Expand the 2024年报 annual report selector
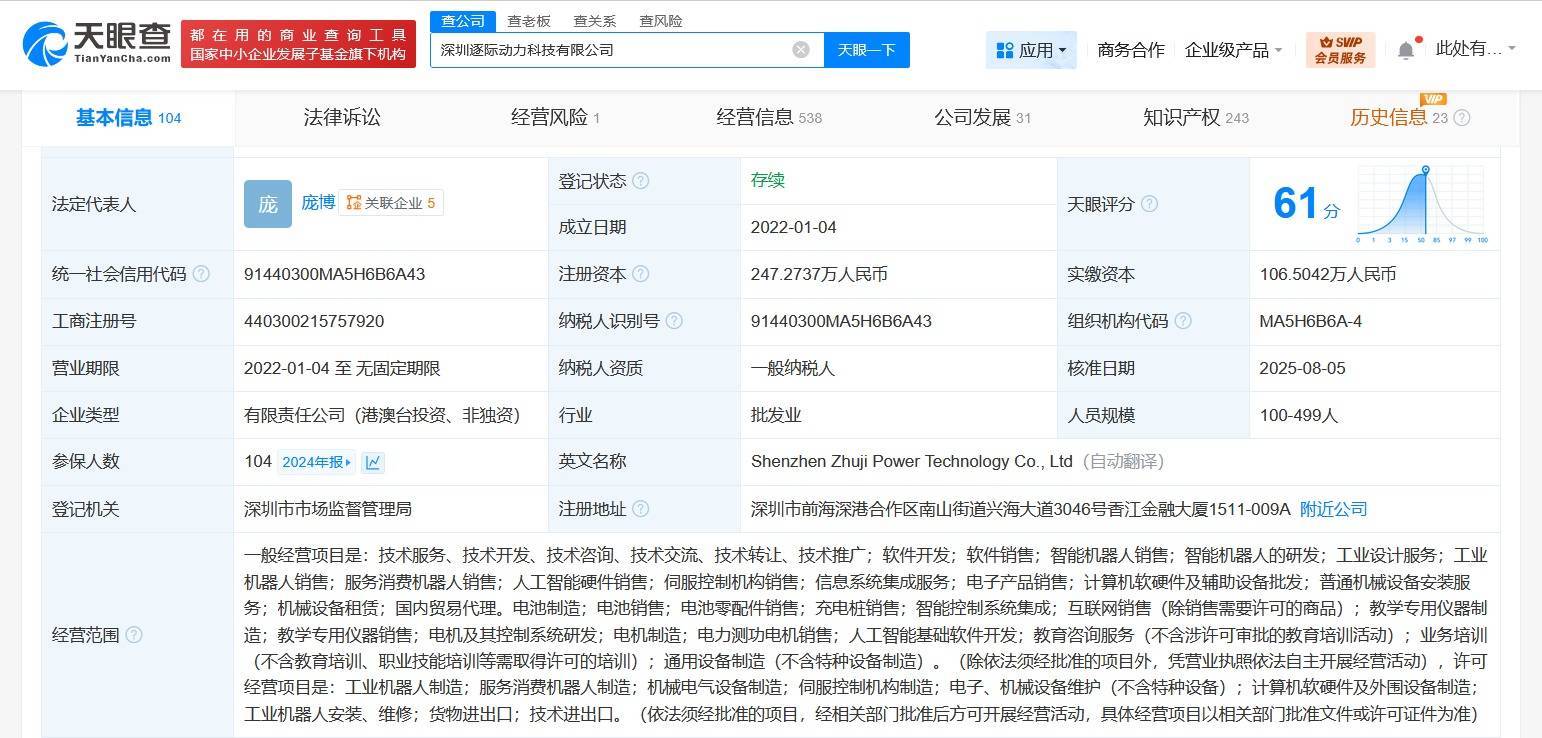 pos(316,462)
